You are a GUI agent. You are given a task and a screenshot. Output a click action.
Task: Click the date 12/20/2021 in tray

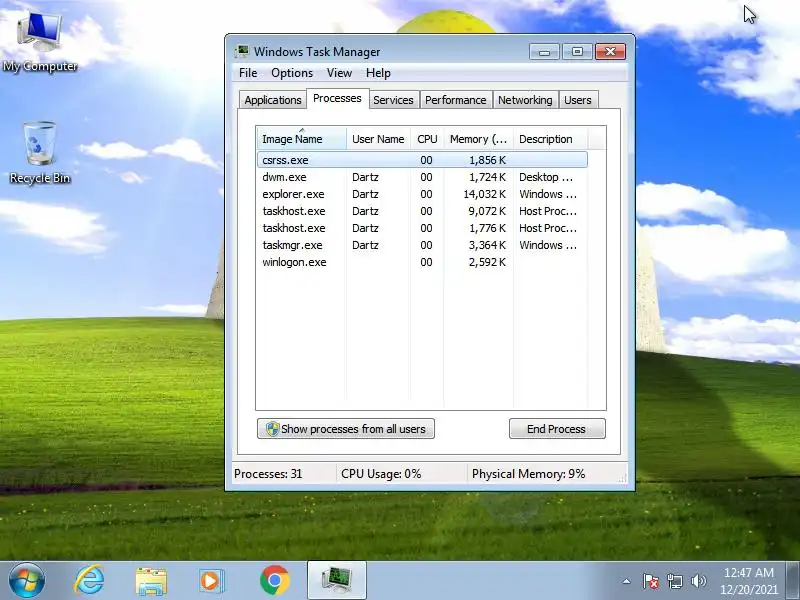(748, 589)
